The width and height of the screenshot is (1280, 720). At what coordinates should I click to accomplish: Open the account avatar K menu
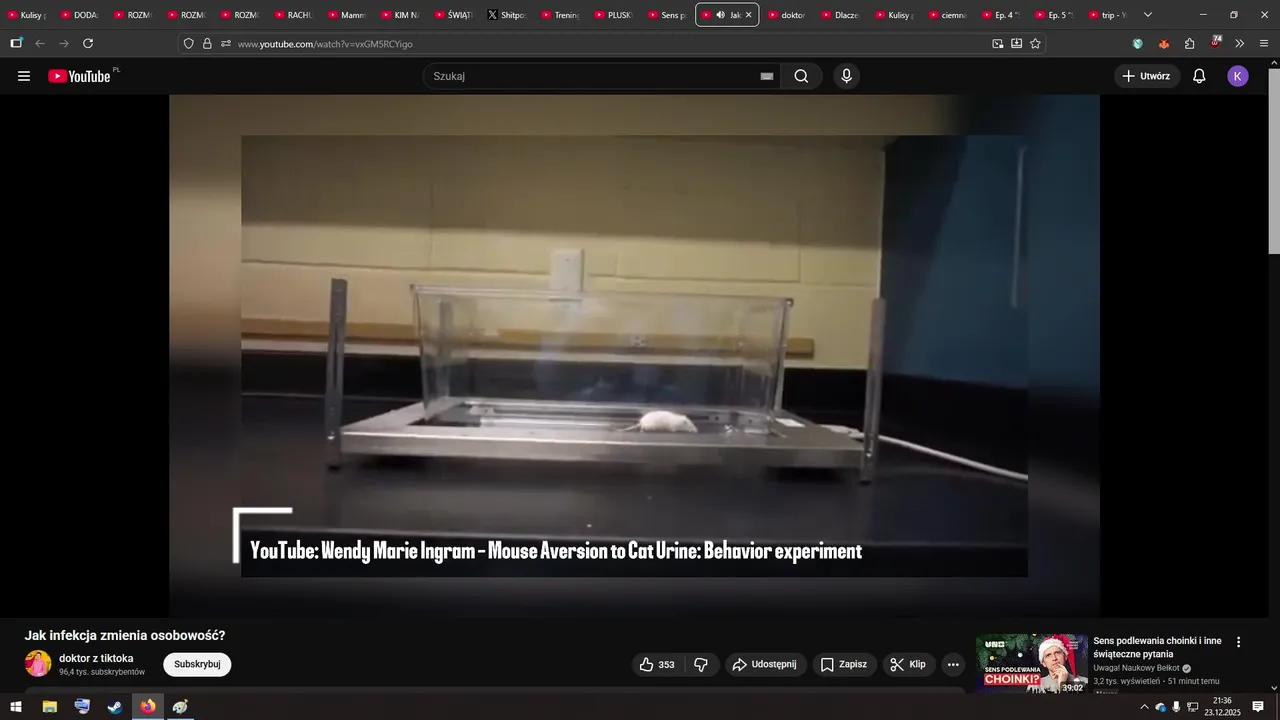click(1238, 76)
